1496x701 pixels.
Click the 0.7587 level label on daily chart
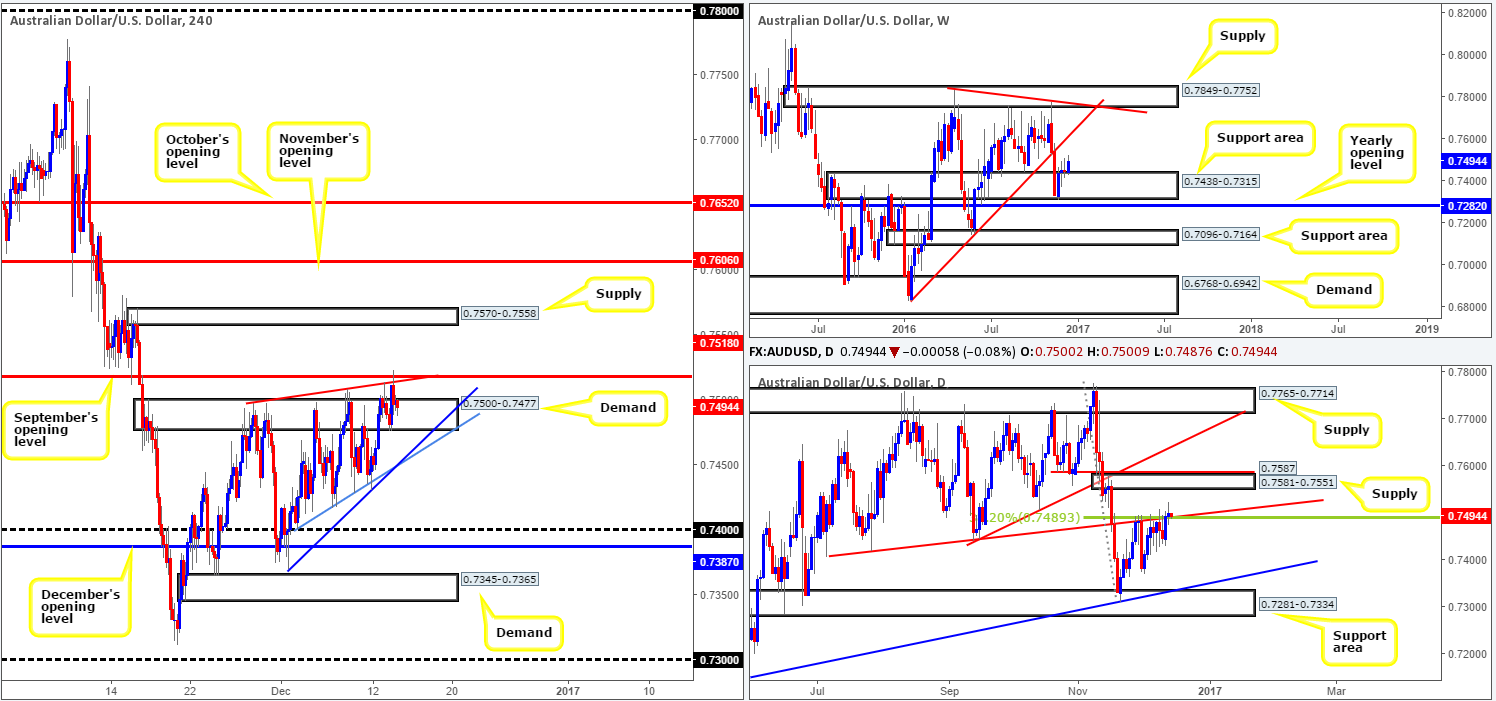tap(1279, 468)
